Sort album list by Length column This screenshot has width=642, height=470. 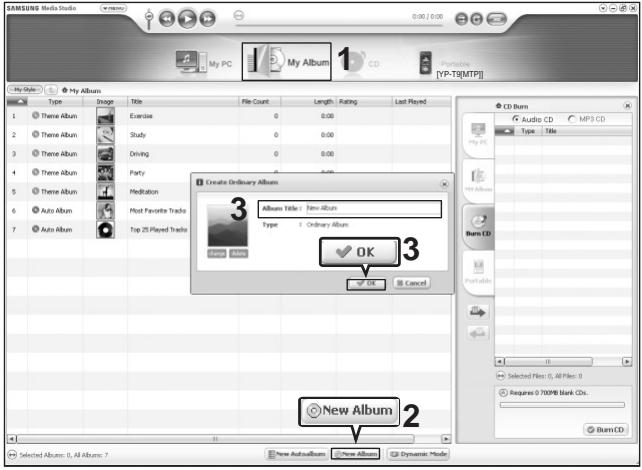pyautogui.click(x=308, y=102)
